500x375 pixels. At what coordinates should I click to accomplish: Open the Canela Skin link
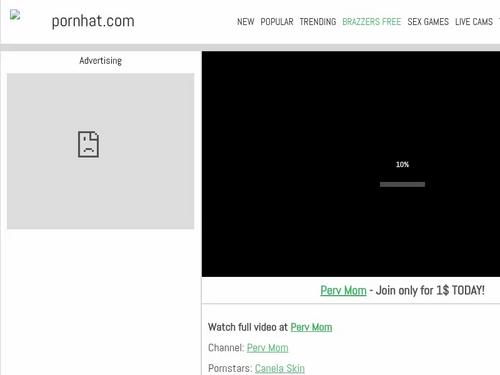tap(280, 368)
